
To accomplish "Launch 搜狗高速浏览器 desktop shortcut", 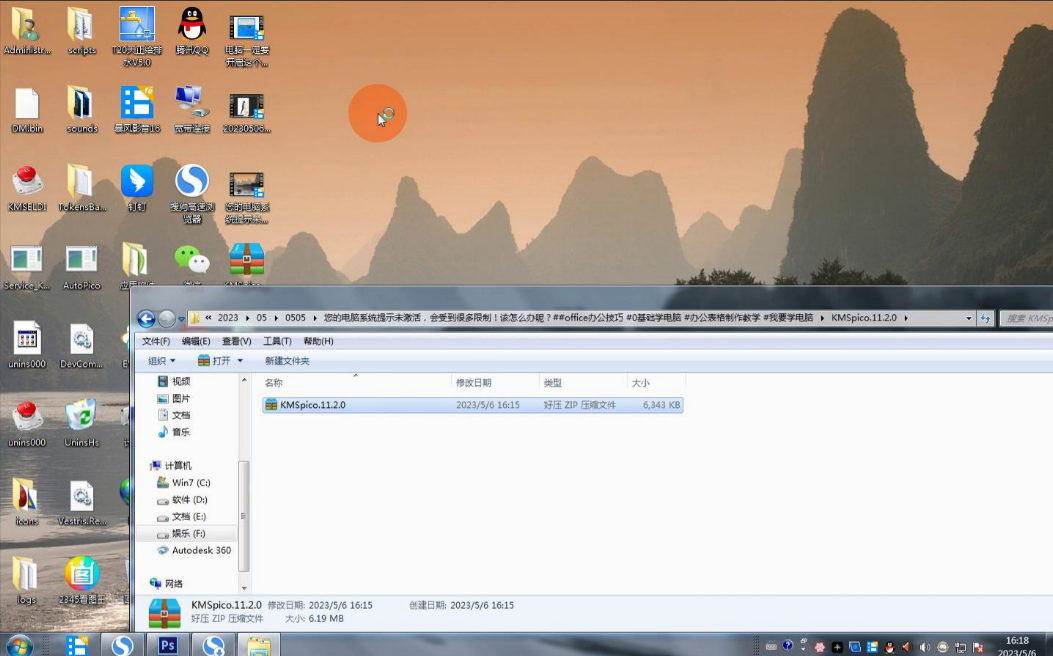I will coord(192,195).
